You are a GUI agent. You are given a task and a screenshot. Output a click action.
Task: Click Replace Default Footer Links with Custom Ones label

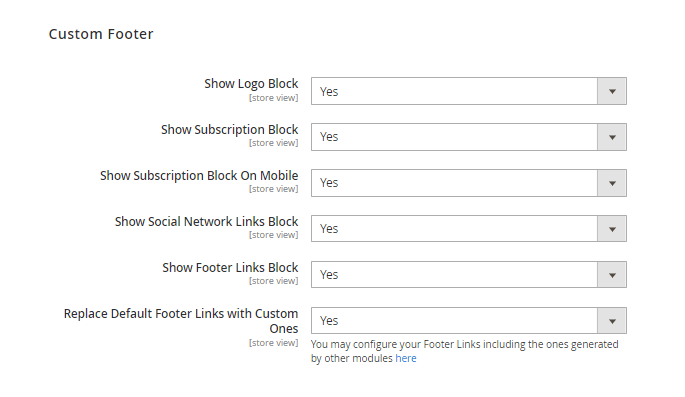[181, 321]
